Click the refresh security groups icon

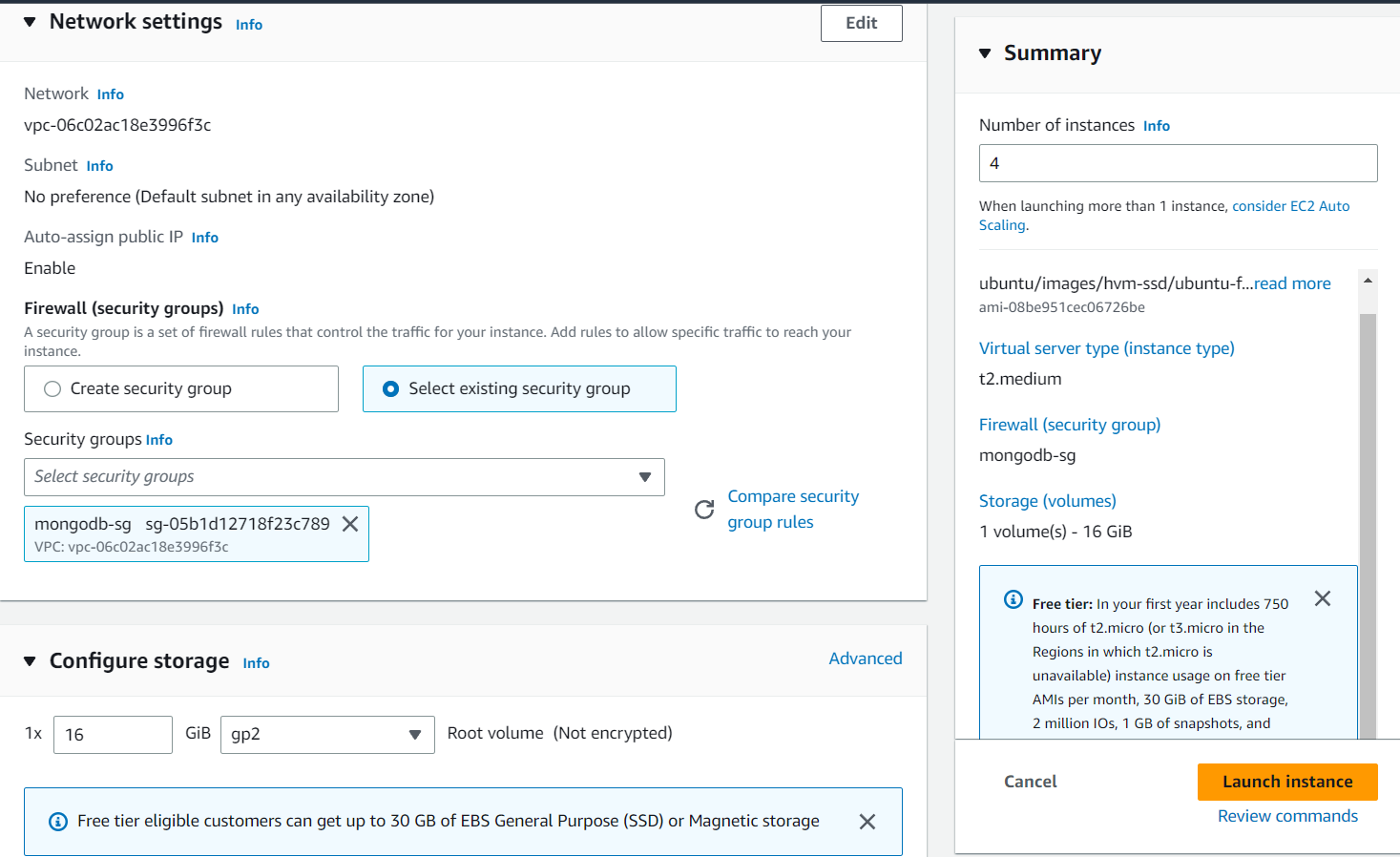(x=704, y=510)
